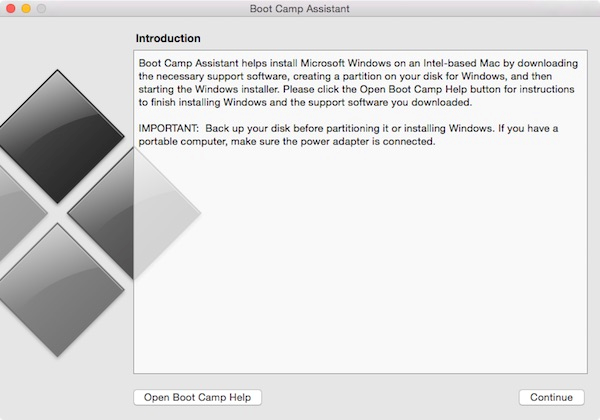
Task: Minimize the Boot Camp Assistant window
Action: (26, 8)
